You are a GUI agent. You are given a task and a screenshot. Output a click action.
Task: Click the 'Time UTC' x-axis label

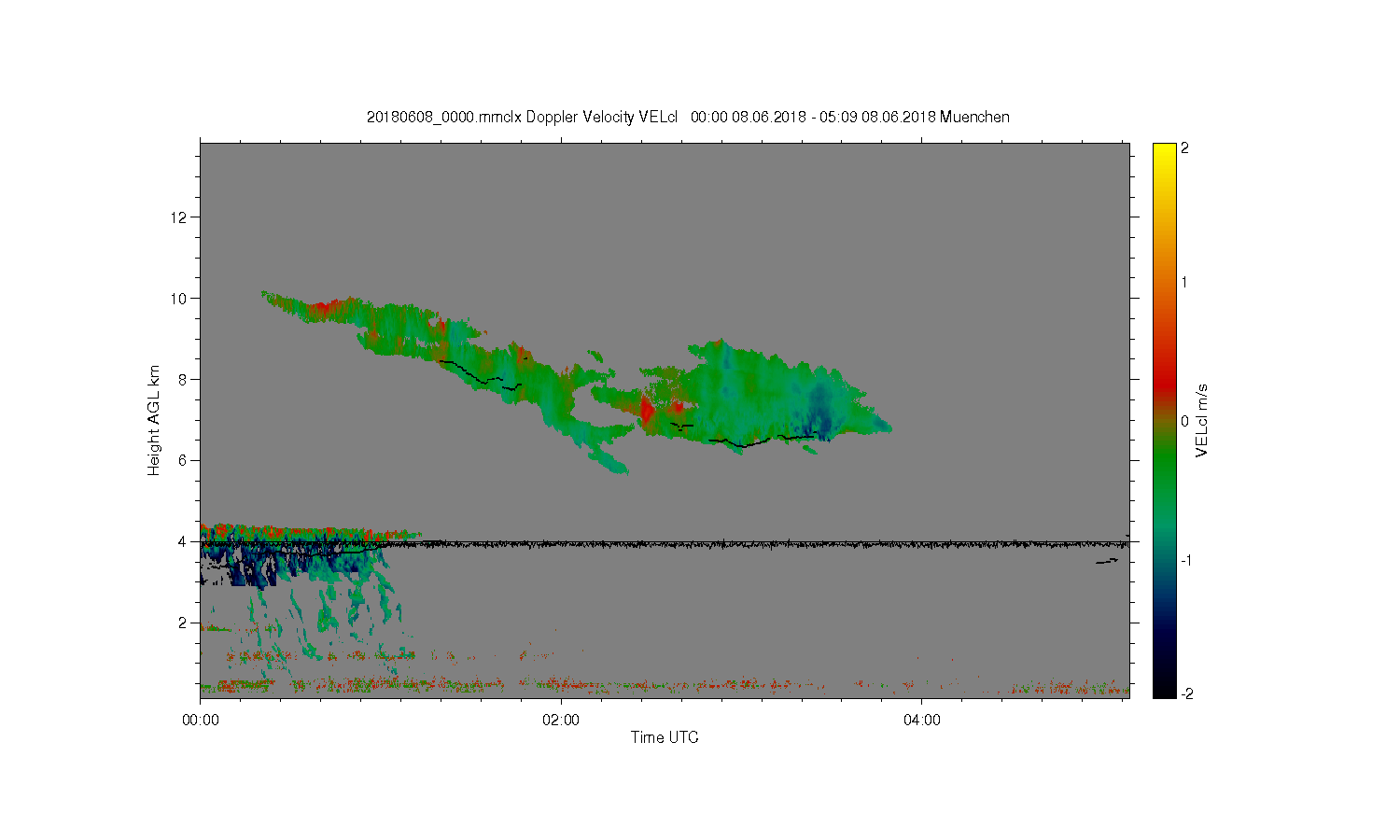point(665,737)
